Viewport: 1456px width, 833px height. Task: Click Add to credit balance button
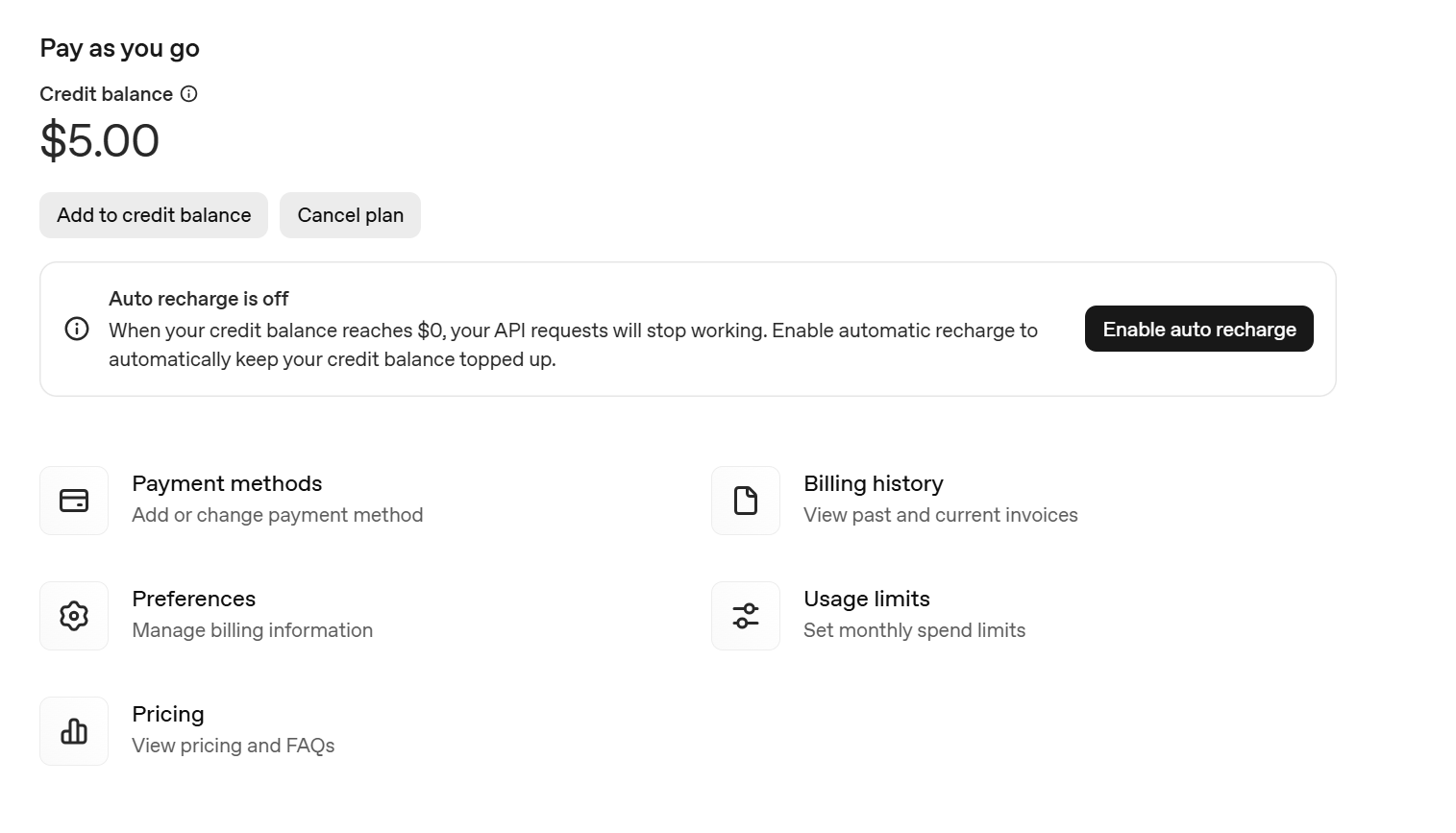click(x=154, y=215)
